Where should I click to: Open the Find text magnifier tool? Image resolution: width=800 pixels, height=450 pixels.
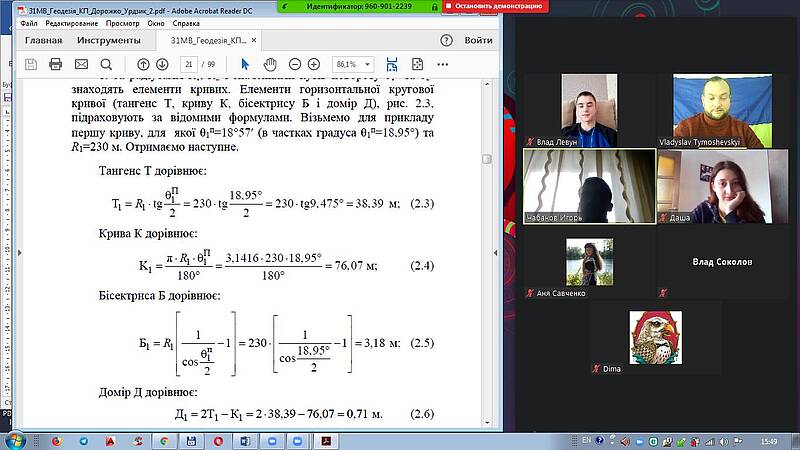click(105, 64)
